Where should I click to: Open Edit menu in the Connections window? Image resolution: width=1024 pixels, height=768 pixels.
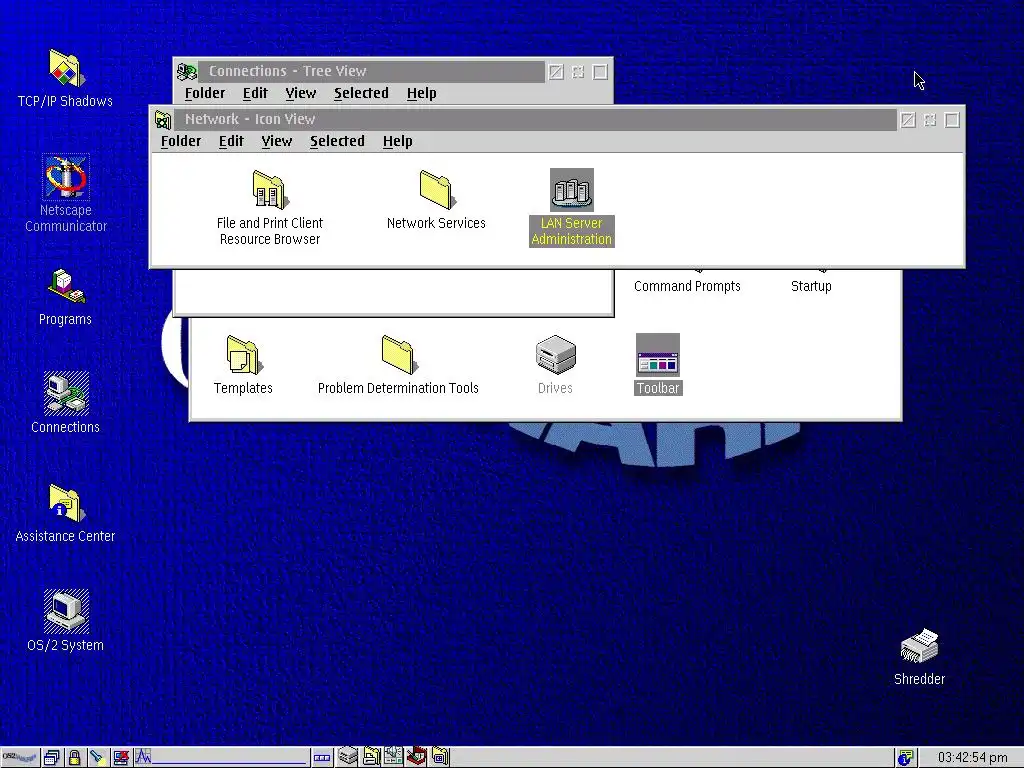(x=255, y=93)
